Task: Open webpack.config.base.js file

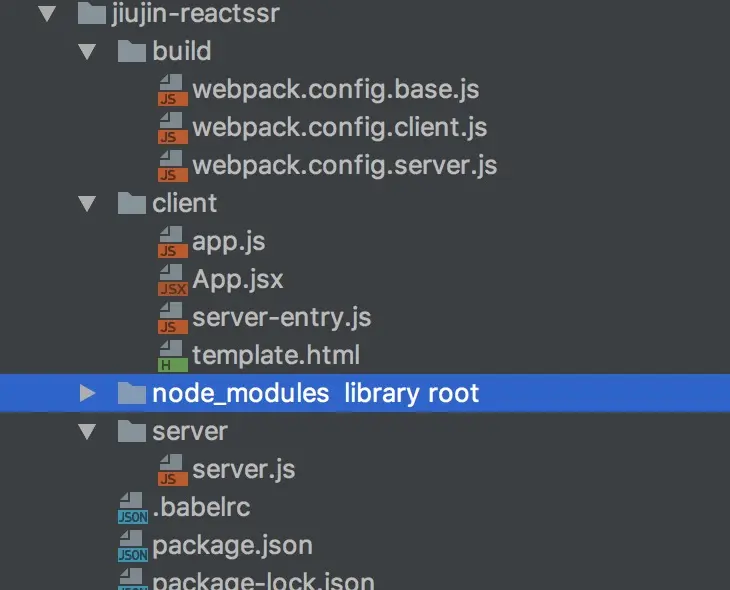Action: (336, 90)
